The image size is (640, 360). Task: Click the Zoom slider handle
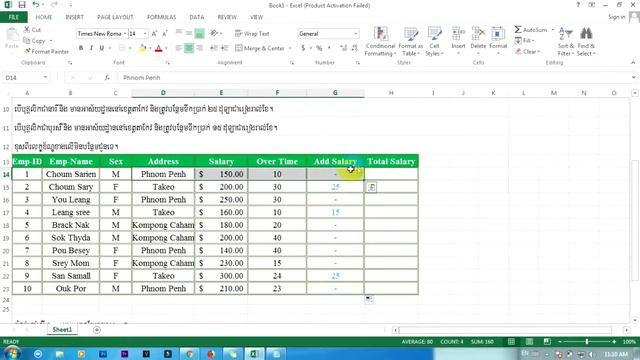pyautogui.click(x=587, y=341)
